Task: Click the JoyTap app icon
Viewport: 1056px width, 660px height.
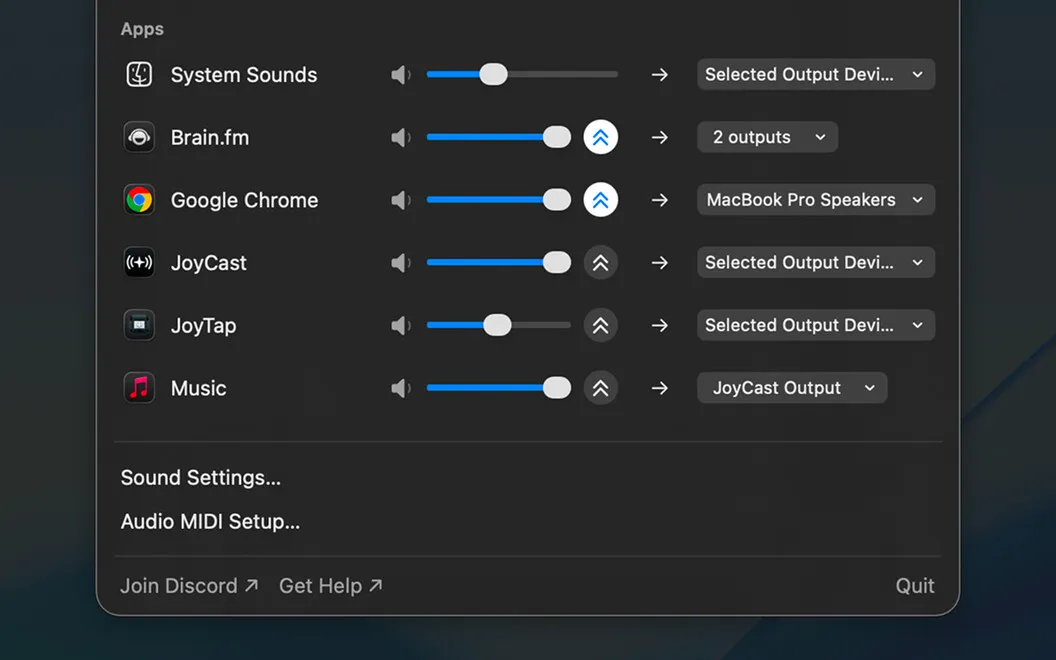Action: pos(139,325)
